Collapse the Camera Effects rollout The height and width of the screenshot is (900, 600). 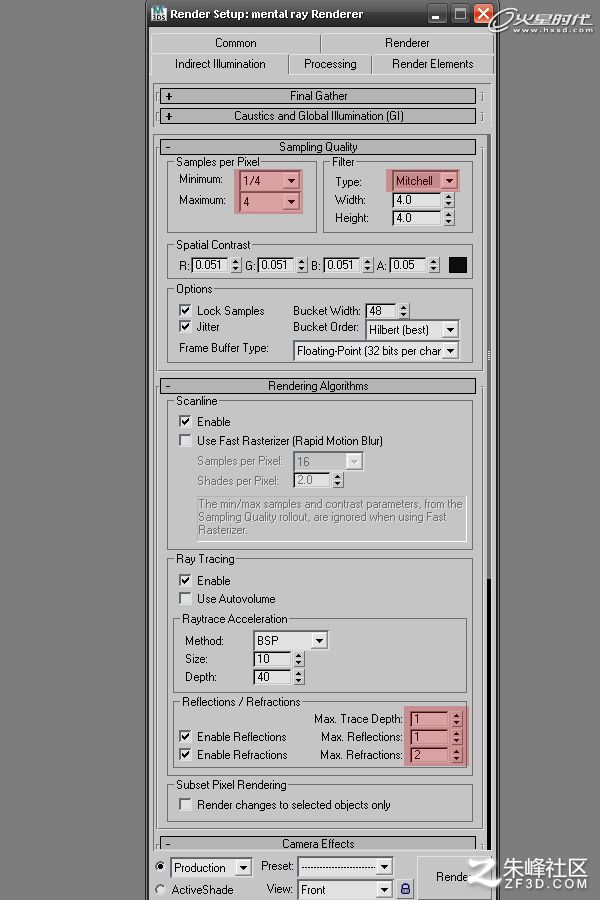318,843
